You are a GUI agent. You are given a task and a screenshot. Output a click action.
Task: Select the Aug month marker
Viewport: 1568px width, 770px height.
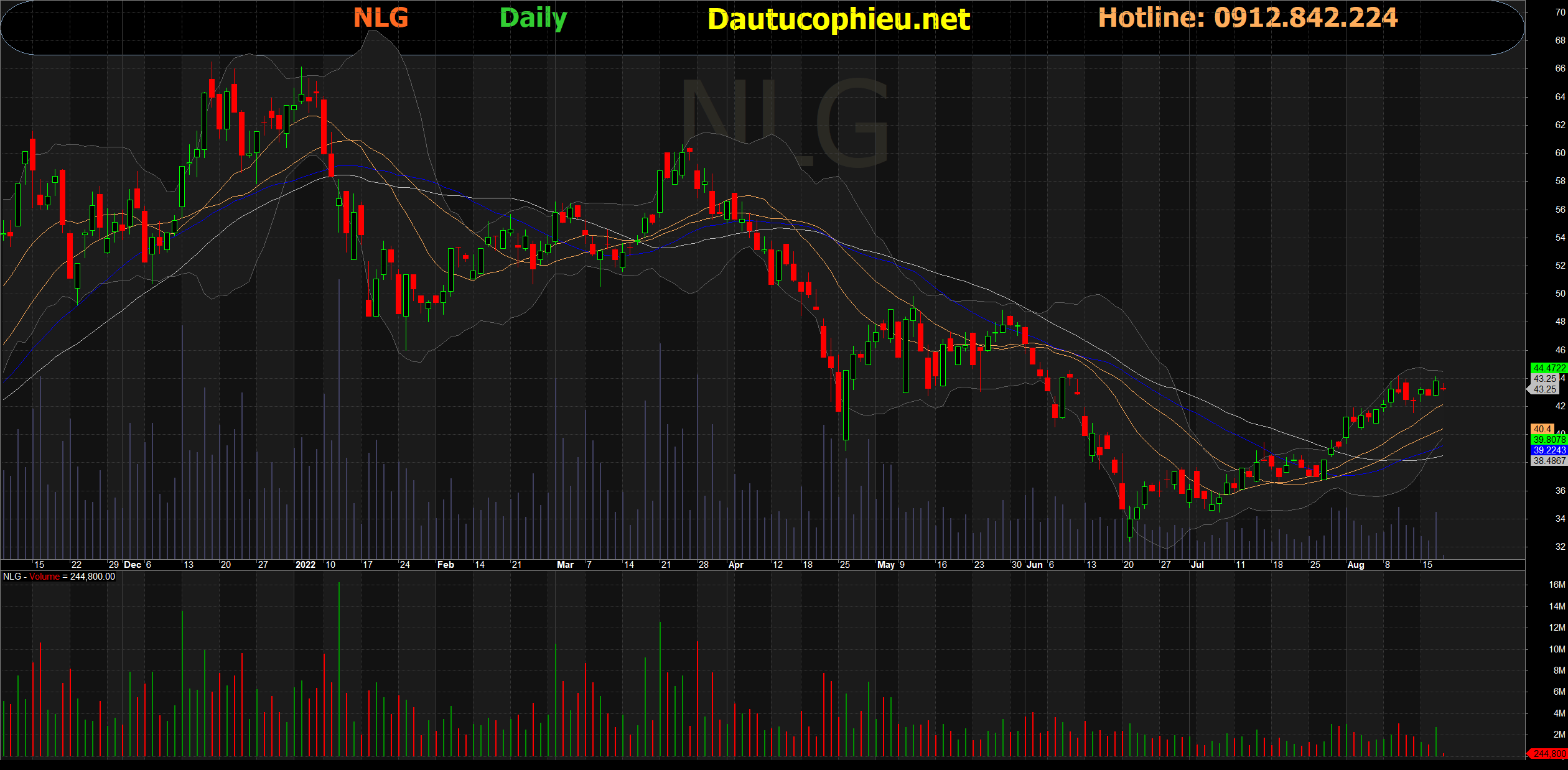coord(1355,565)
